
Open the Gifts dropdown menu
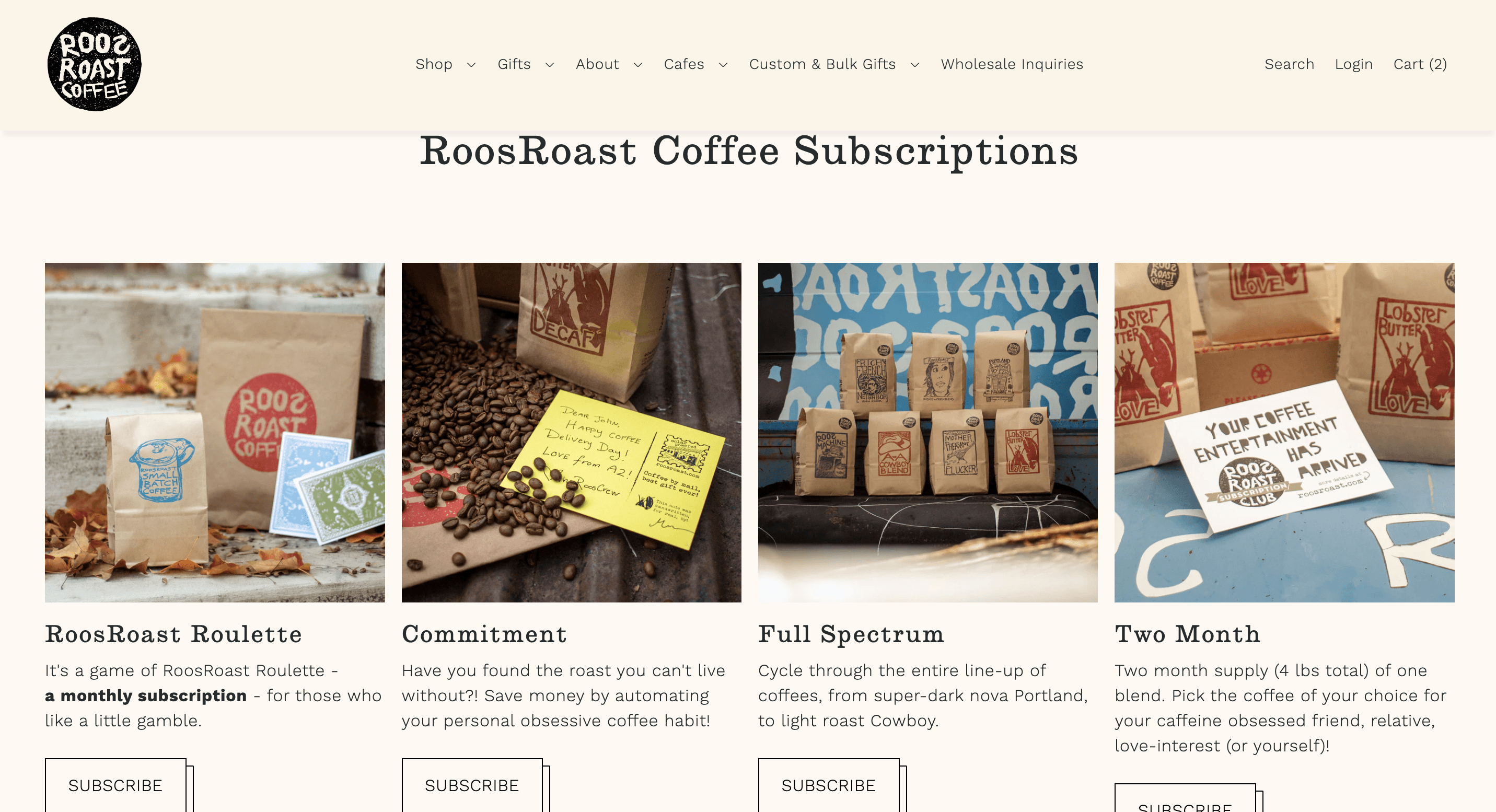coord(525,64)
